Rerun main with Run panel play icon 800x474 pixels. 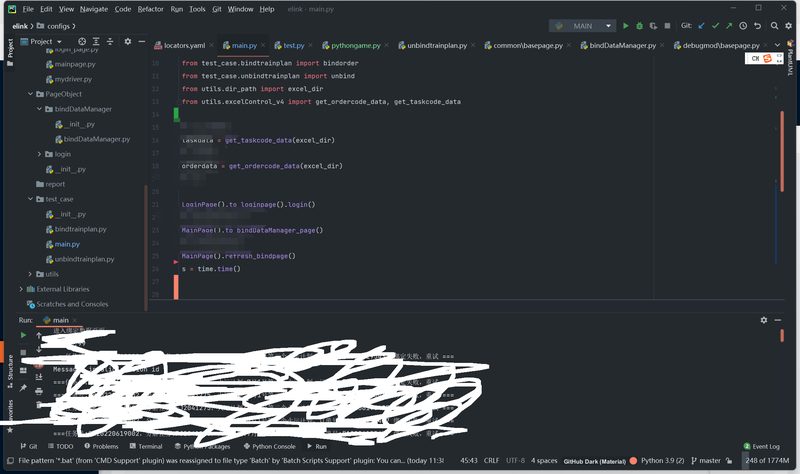tap(23, 335)
